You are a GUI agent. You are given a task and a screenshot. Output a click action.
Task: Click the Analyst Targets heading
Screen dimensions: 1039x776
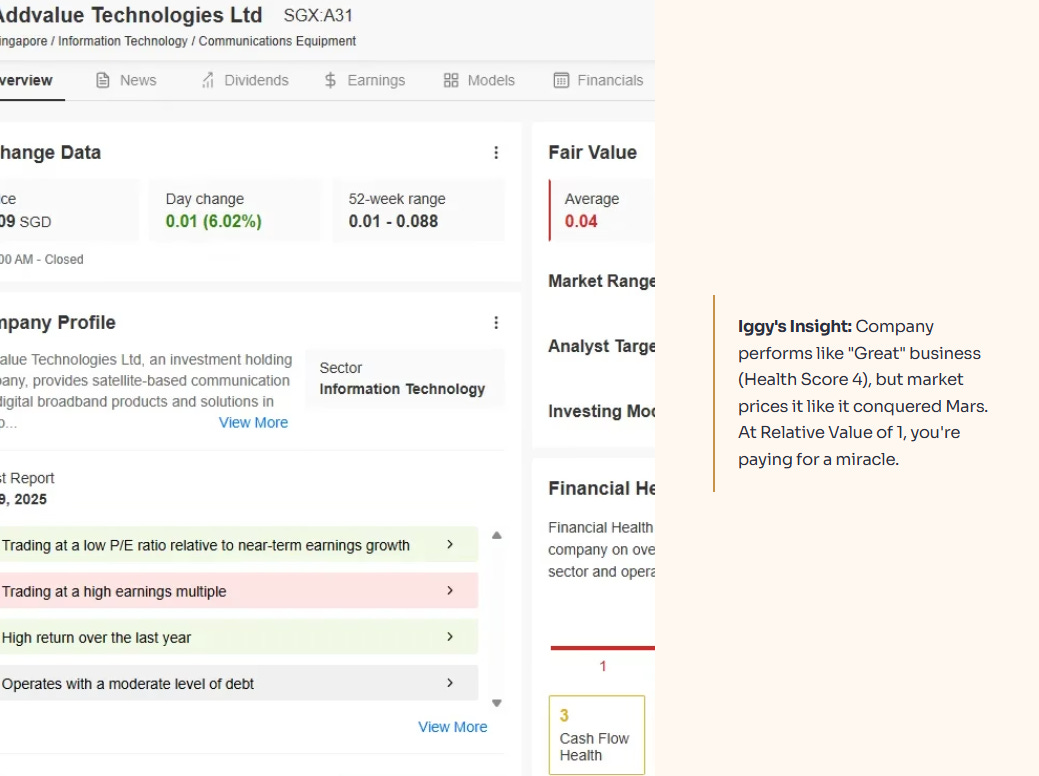pyautogui.click(x=602, y=346)
